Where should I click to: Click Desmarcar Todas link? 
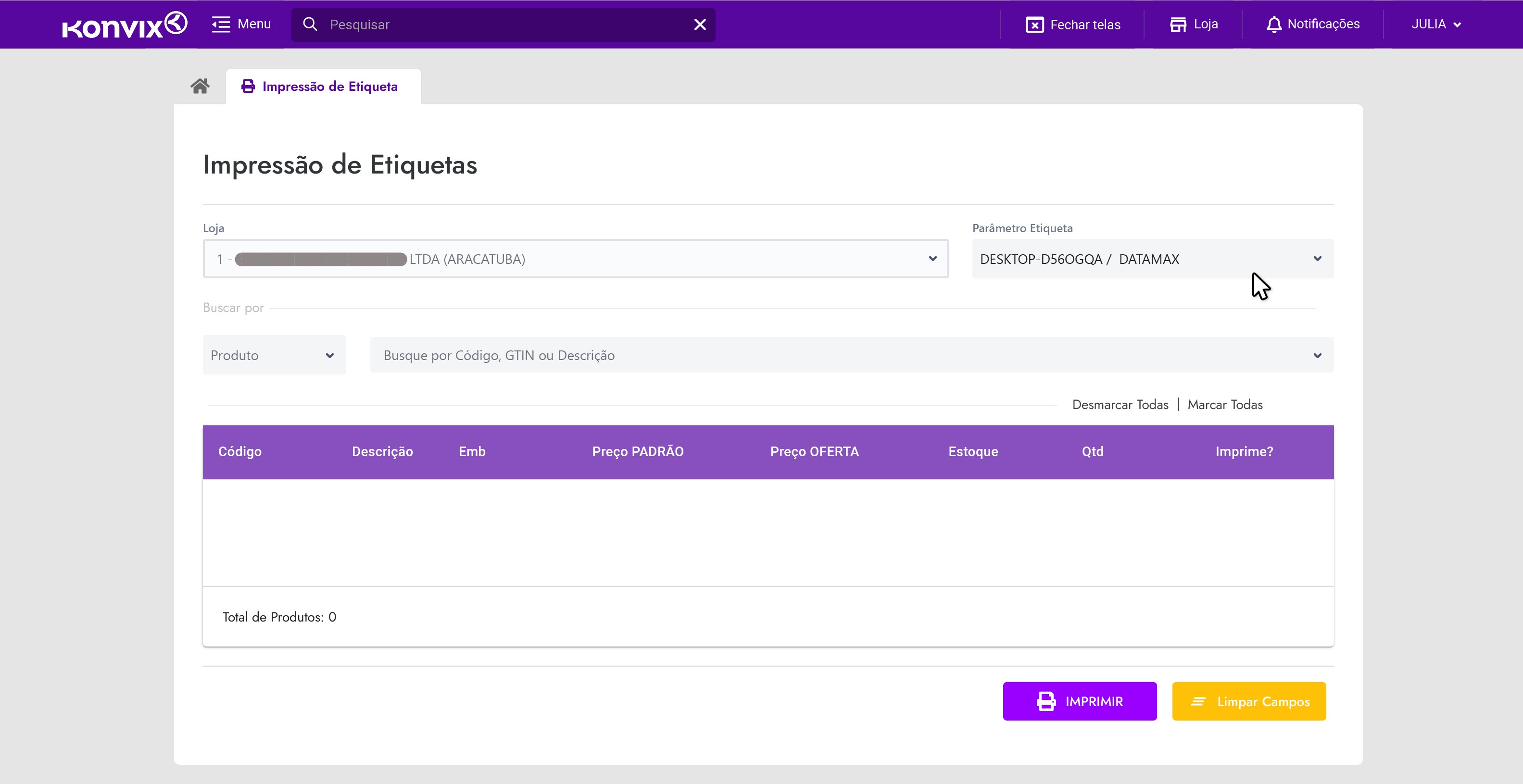click(x=1120, y=405)
